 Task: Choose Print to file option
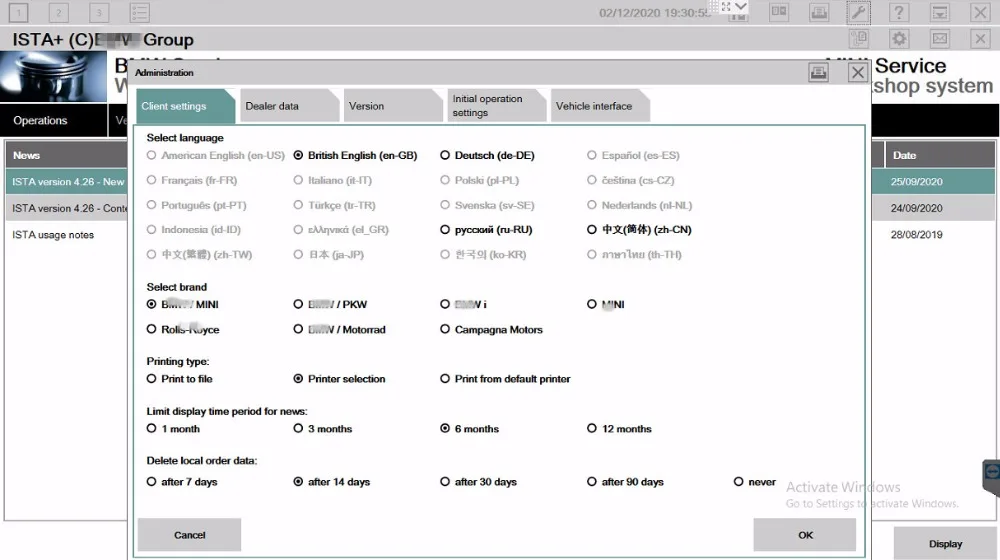tap(179, 379)
